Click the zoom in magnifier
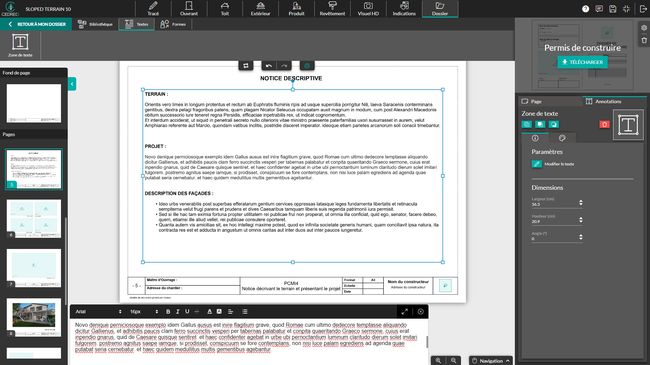 pos(438,360)
